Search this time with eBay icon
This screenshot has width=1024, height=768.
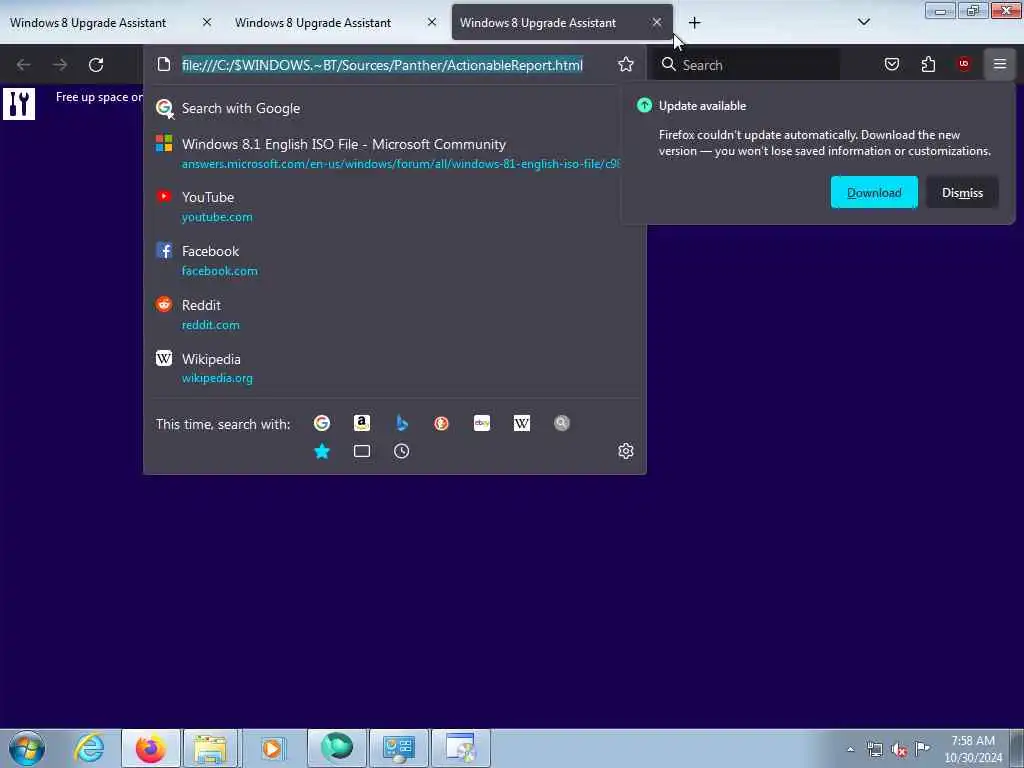click(482, 423)
